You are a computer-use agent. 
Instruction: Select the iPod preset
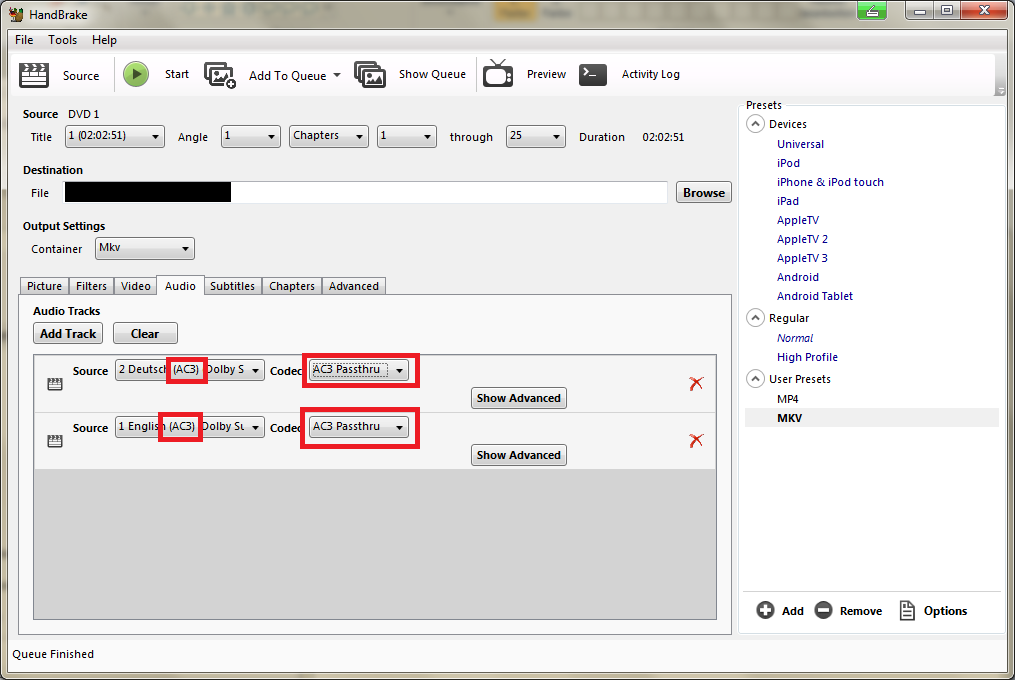click(788, 163)
